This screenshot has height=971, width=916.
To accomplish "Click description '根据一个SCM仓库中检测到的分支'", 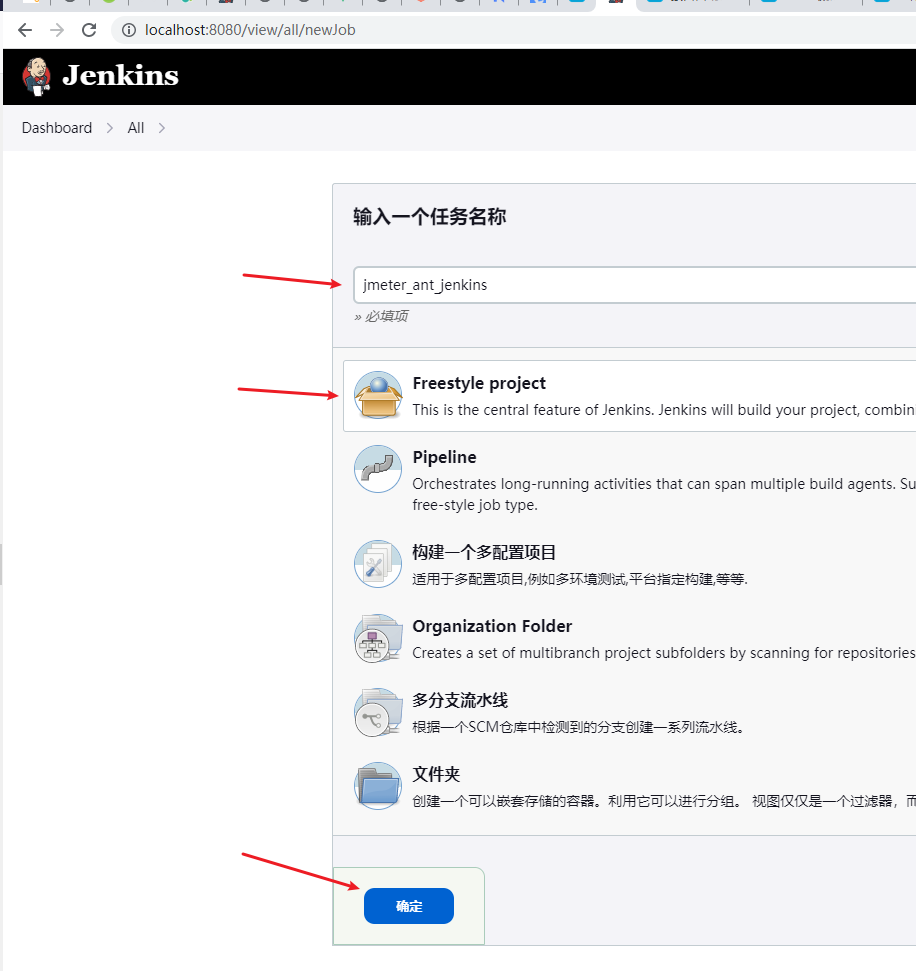I will 578,727.
